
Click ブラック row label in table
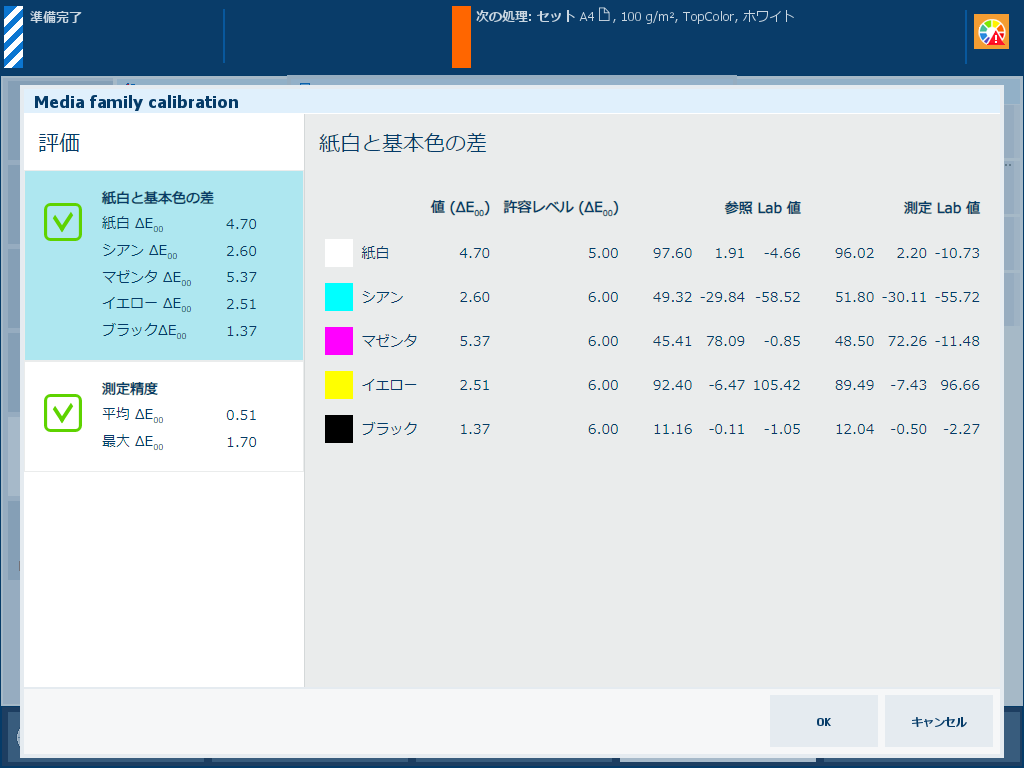tap(389, 429)
